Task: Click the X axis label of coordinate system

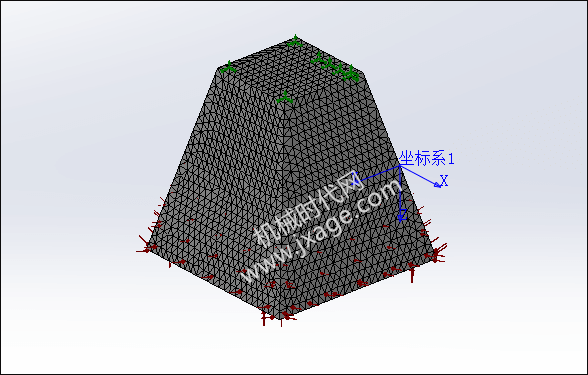Action: (444, 180)
